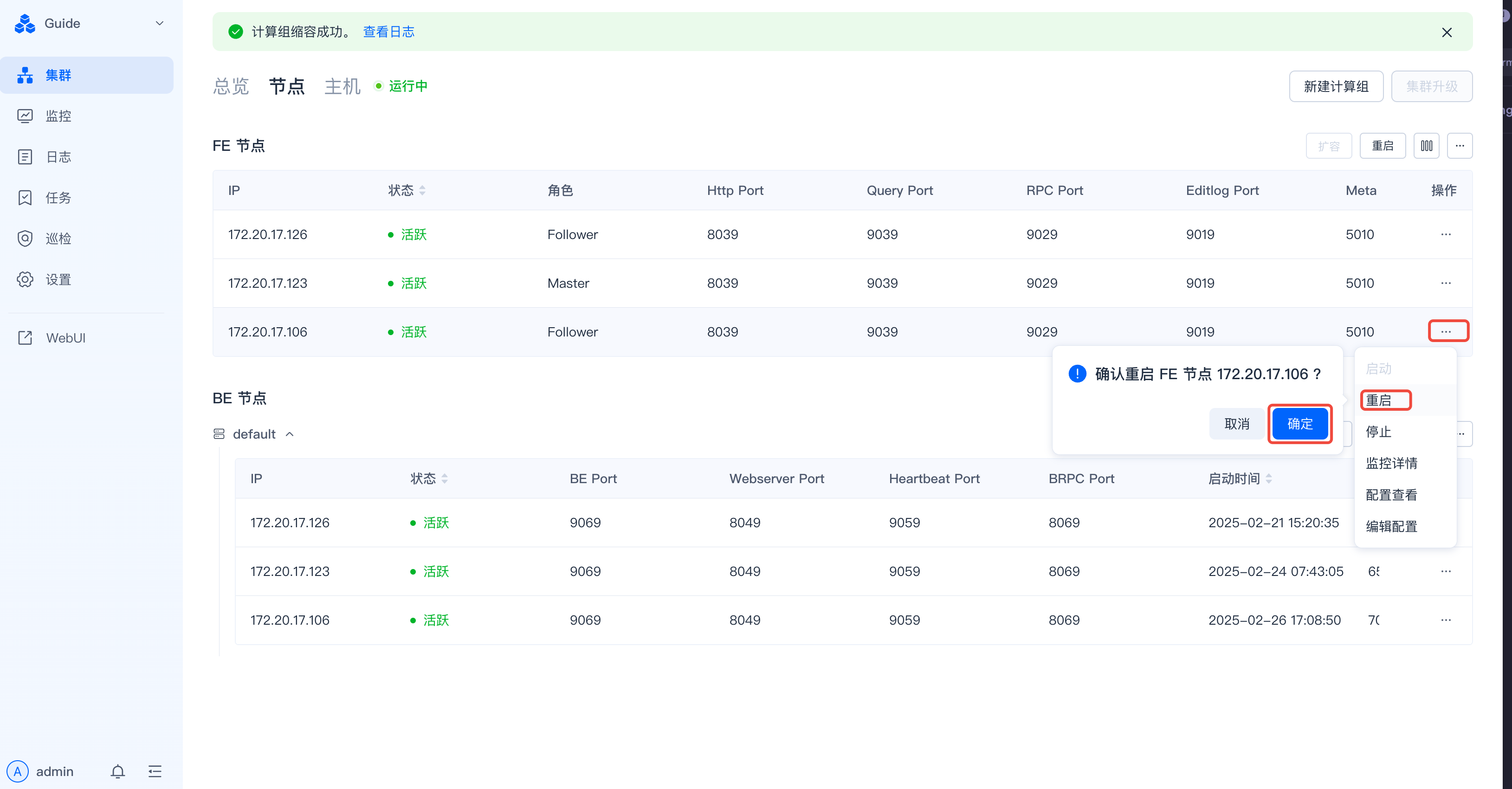Select 配置查看 in the node action menu
This screenshot has width=1512, height=789.
(x=1405, y=495)
